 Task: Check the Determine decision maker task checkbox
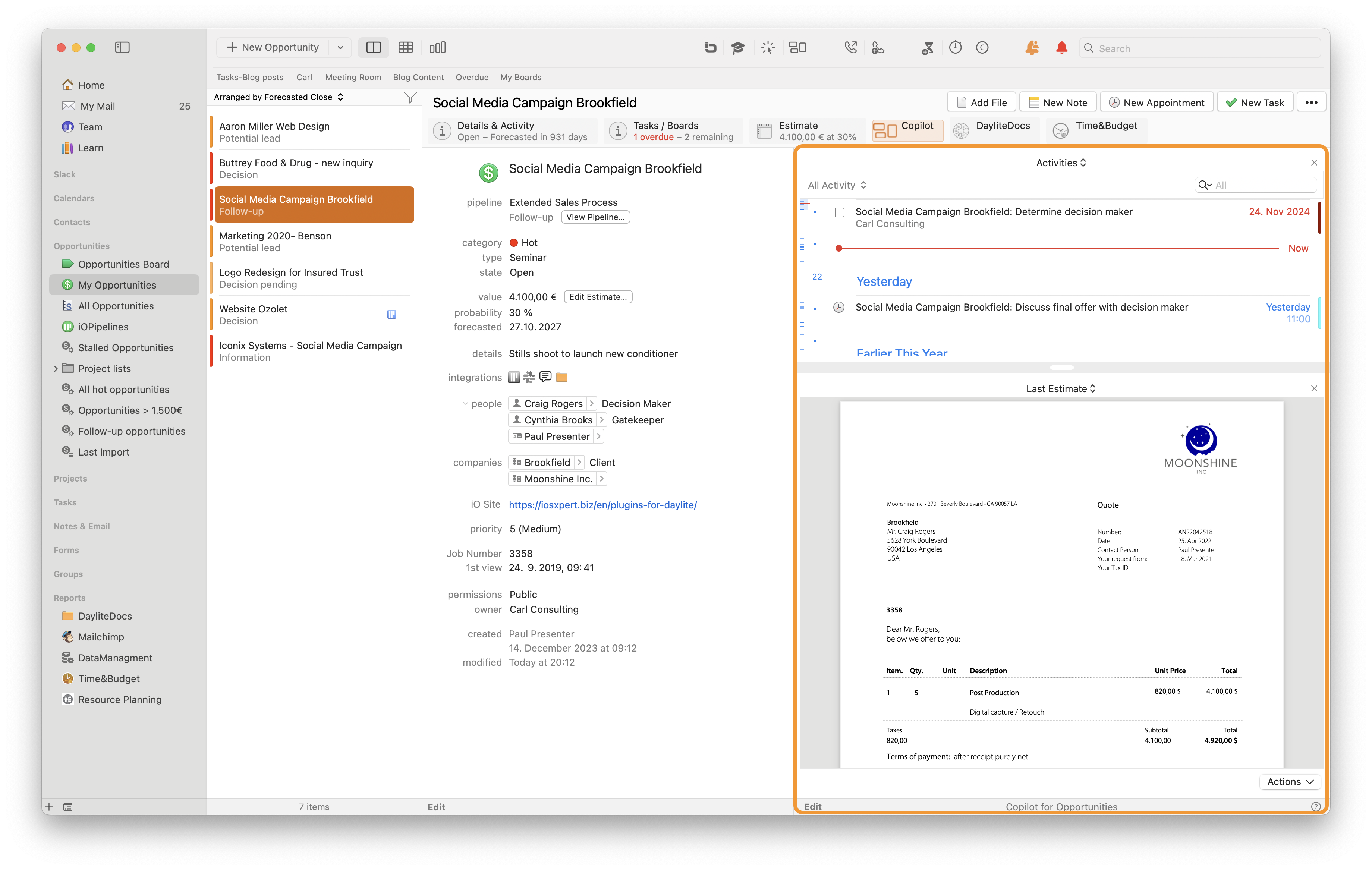click(840, 212)
